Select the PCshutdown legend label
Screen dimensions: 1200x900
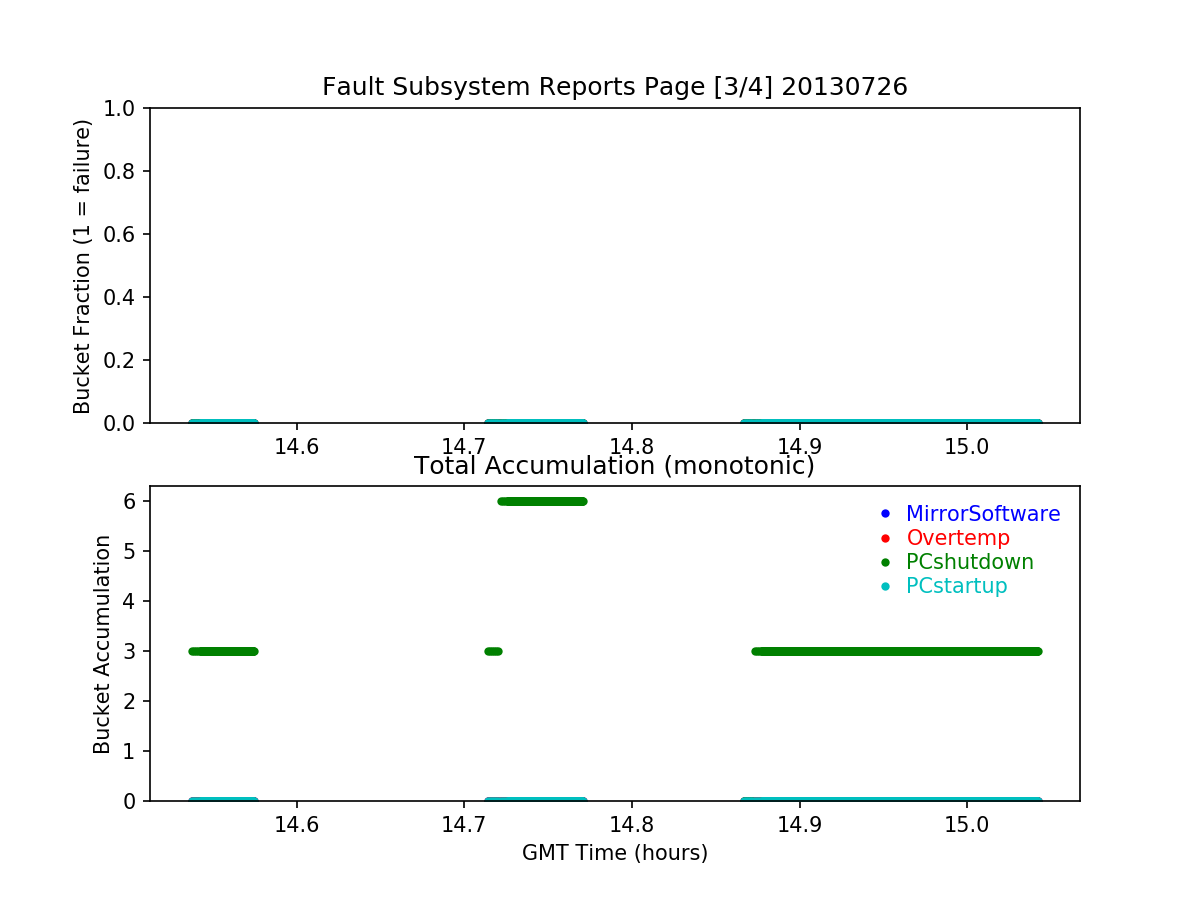point(969,562)
